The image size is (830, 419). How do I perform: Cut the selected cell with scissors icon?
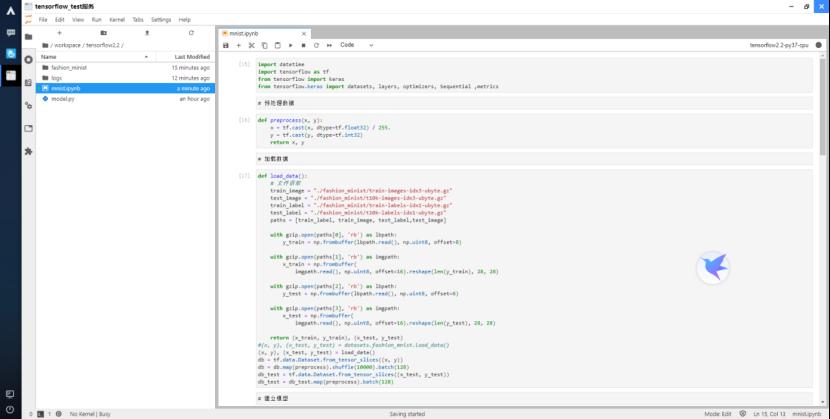point(252,45)
